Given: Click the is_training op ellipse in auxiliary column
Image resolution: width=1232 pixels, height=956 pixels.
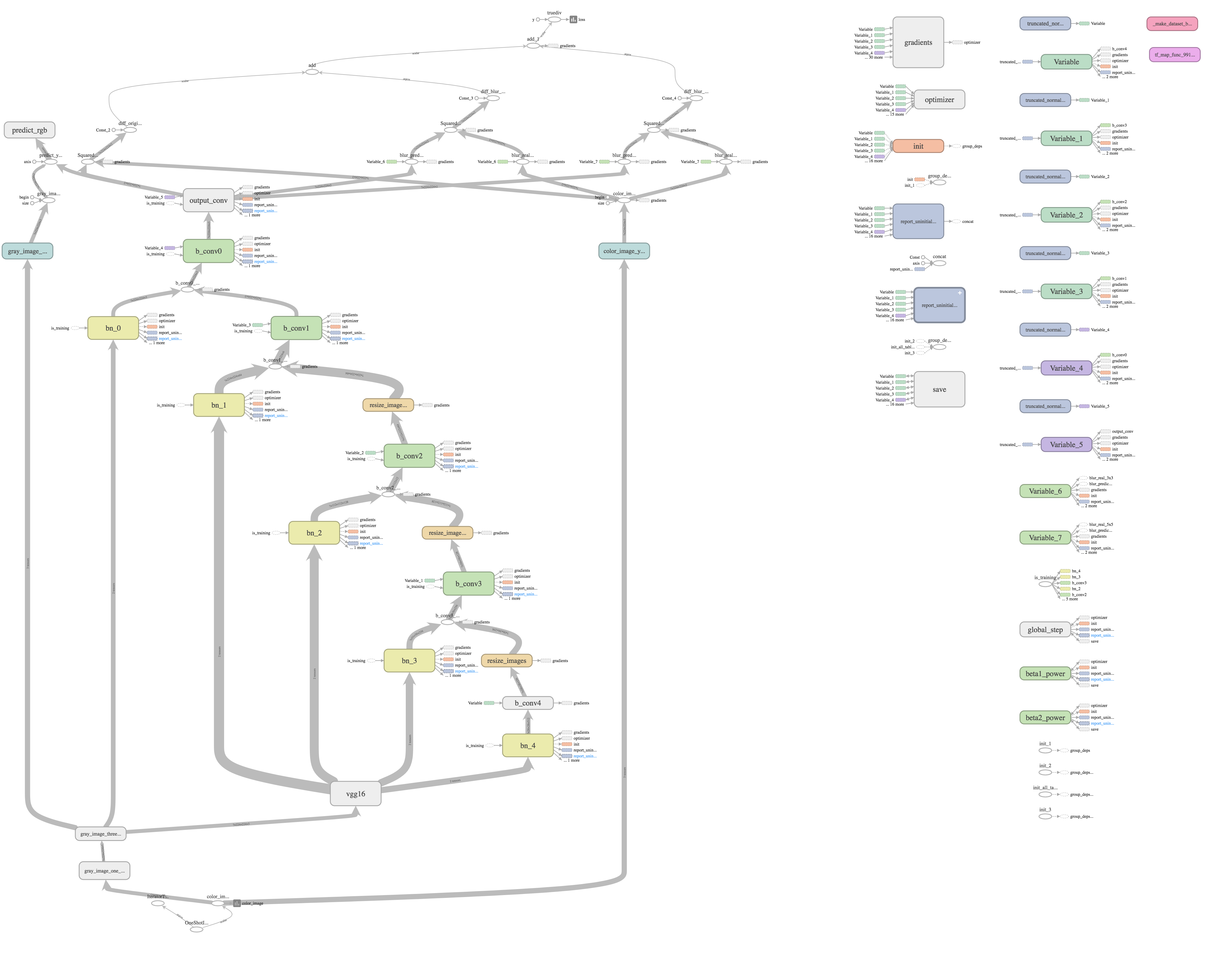Looking at the screenshot, I should 1045,584.
